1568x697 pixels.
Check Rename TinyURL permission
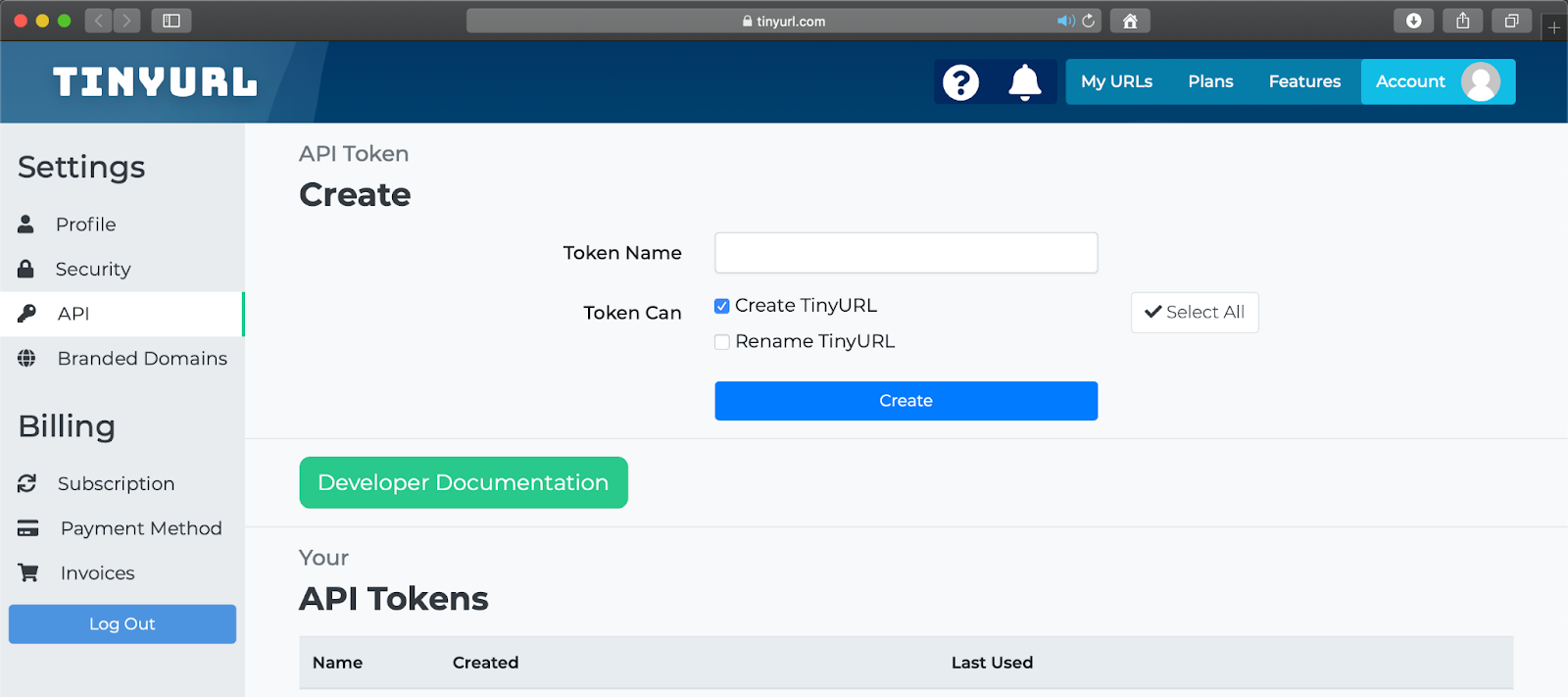click(x=722, y=342)
